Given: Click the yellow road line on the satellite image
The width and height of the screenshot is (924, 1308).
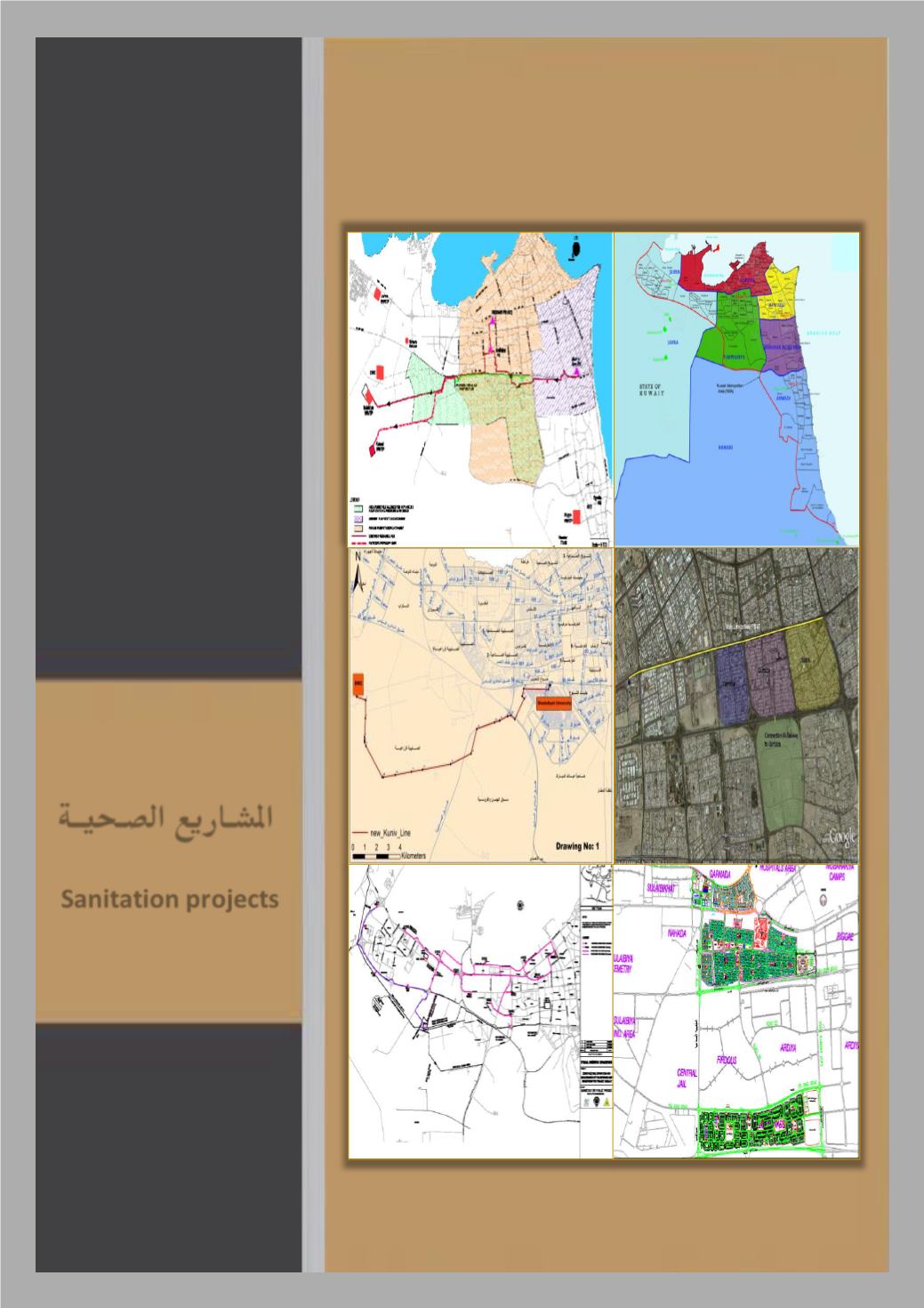Looking at the screenshot, I should (729, 645).
